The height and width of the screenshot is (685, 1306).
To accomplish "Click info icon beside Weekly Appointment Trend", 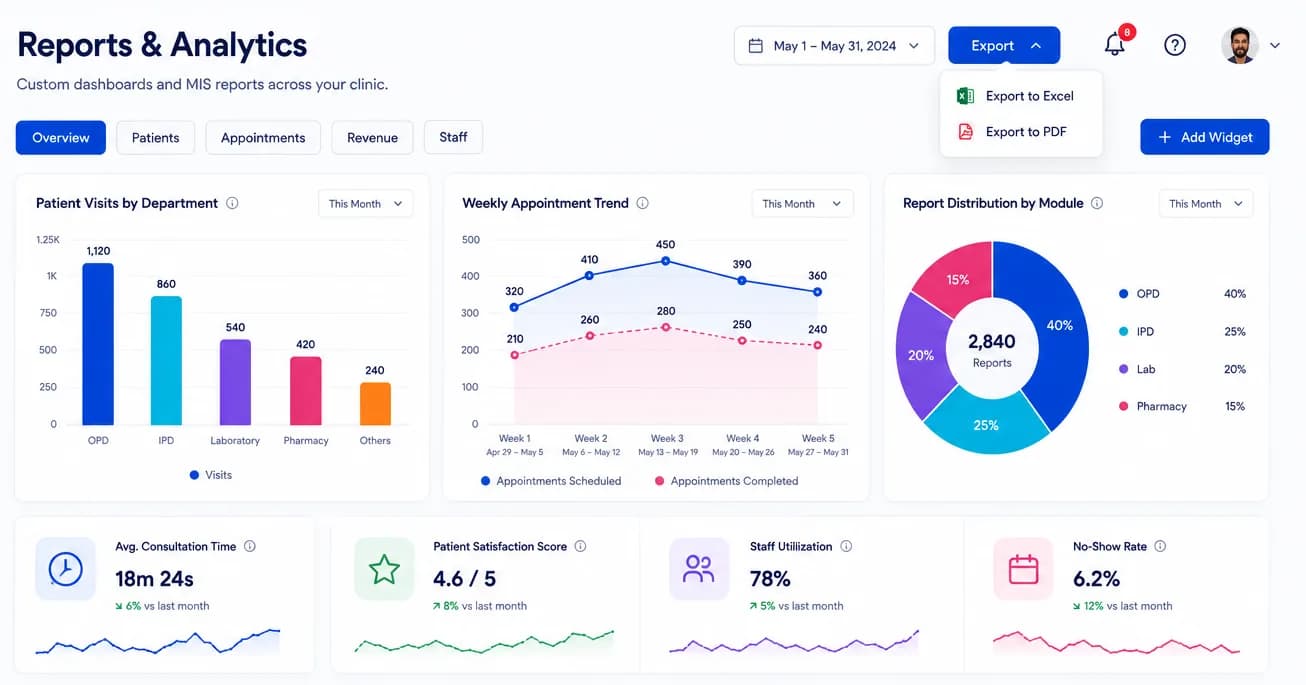I will 642,203.
